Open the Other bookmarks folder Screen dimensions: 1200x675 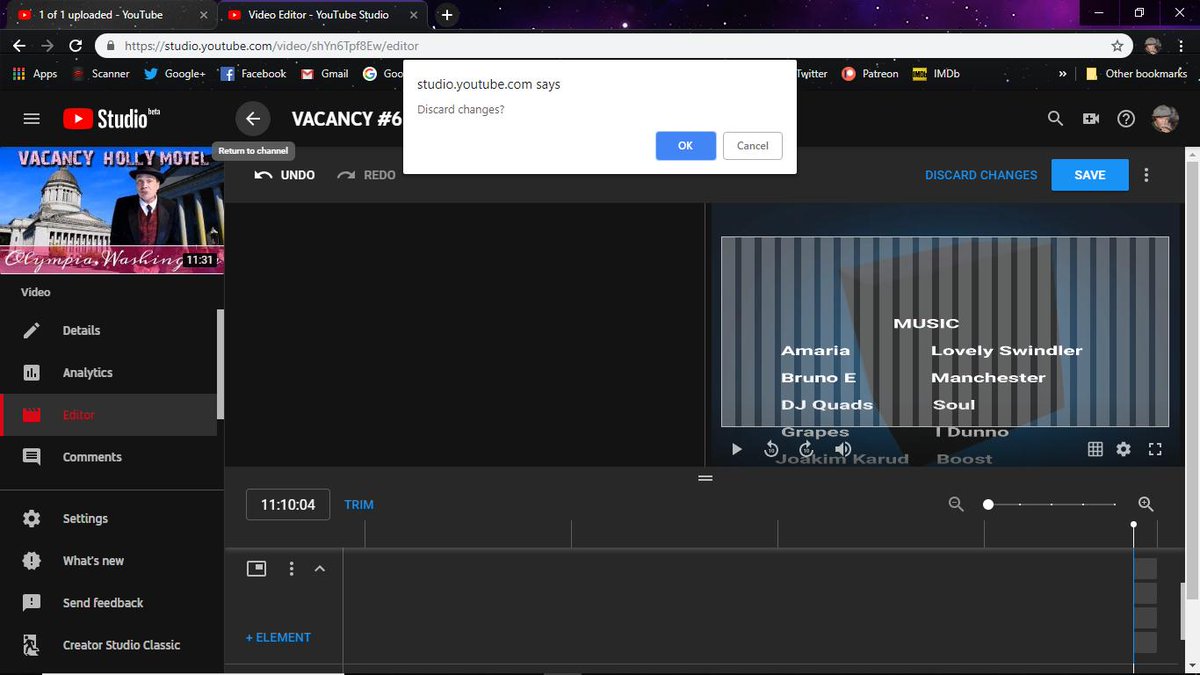tap(1137, 74)
